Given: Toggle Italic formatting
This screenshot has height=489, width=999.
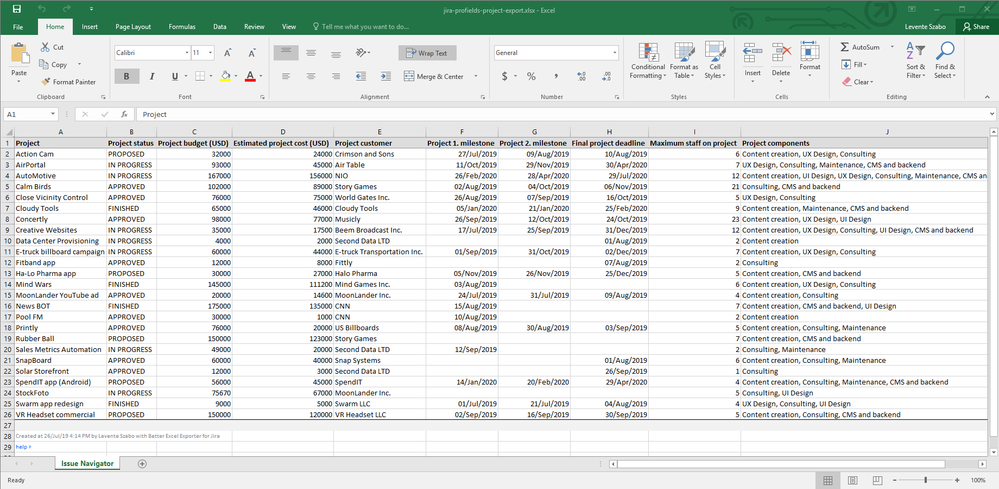Looking at the screenshot, I should [x=152, y=76].
